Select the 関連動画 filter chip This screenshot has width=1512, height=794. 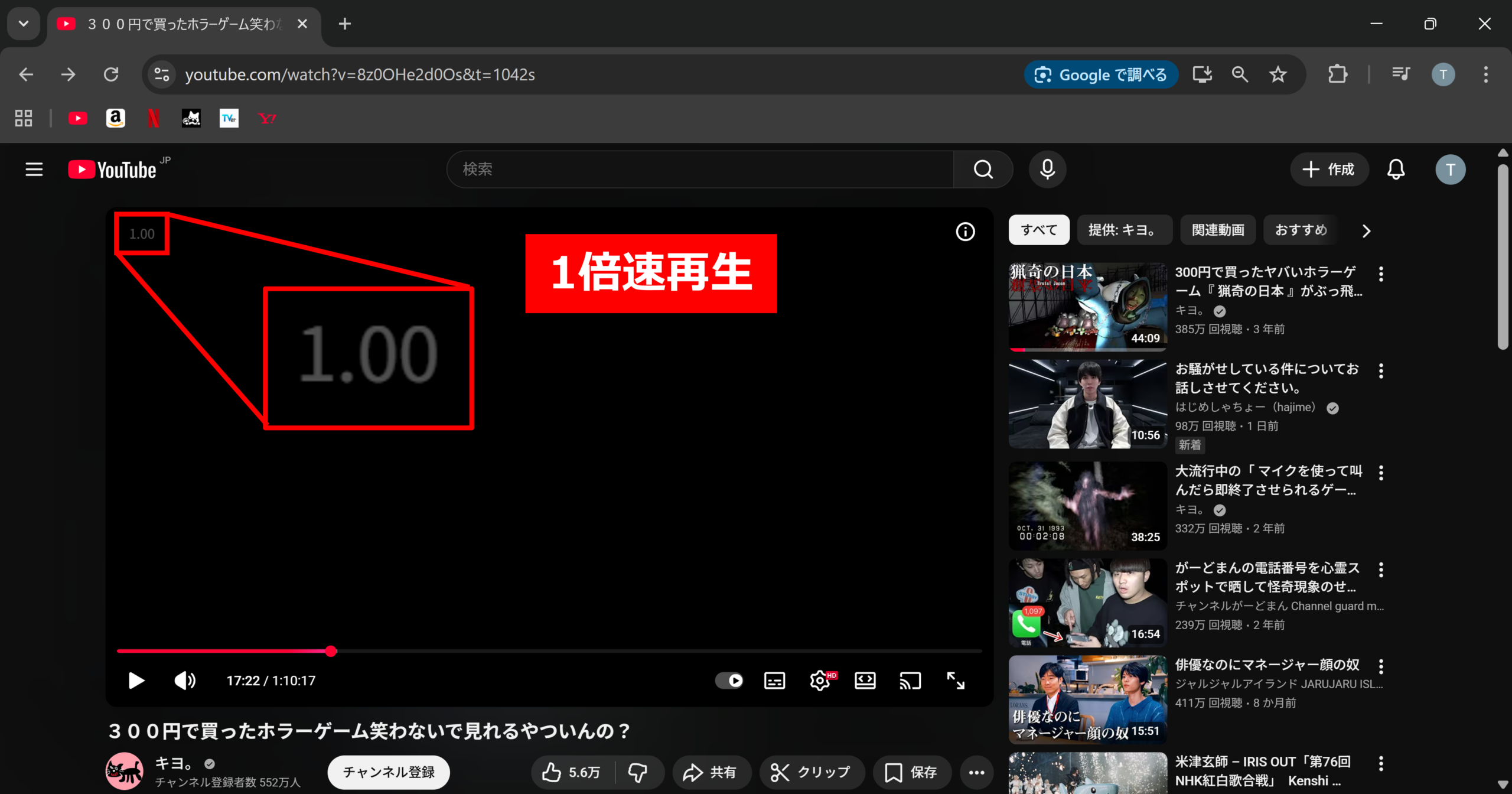point(1218,230)
